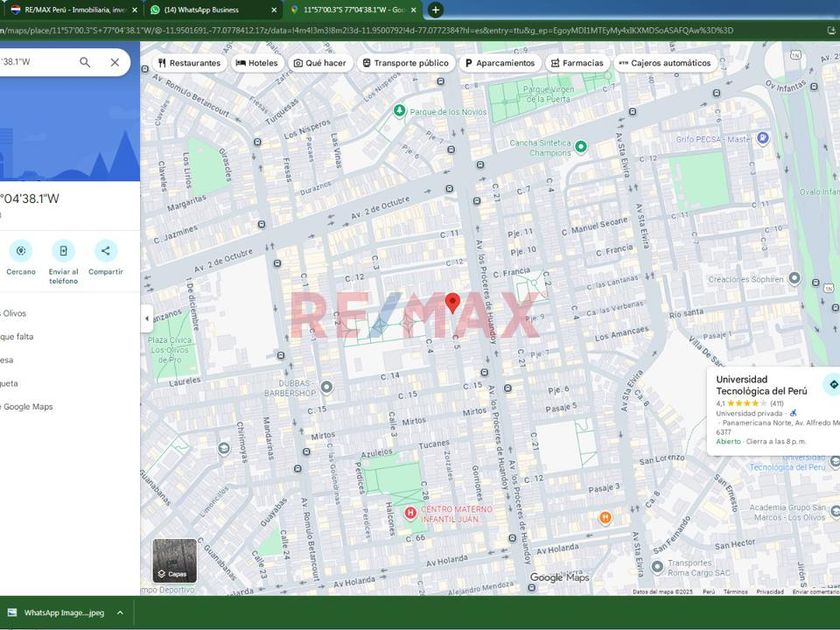
Task: Filter map by Restaurantes
Action: coord(188,63)
